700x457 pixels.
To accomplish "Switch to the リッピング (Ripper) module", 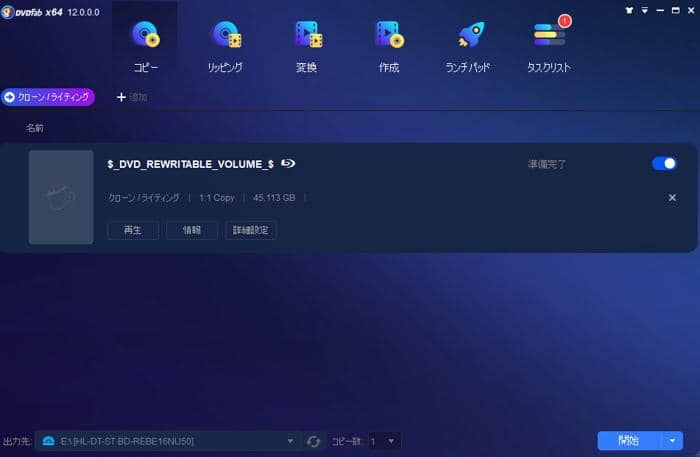I will pyautogui.click(x=226, y=46).
